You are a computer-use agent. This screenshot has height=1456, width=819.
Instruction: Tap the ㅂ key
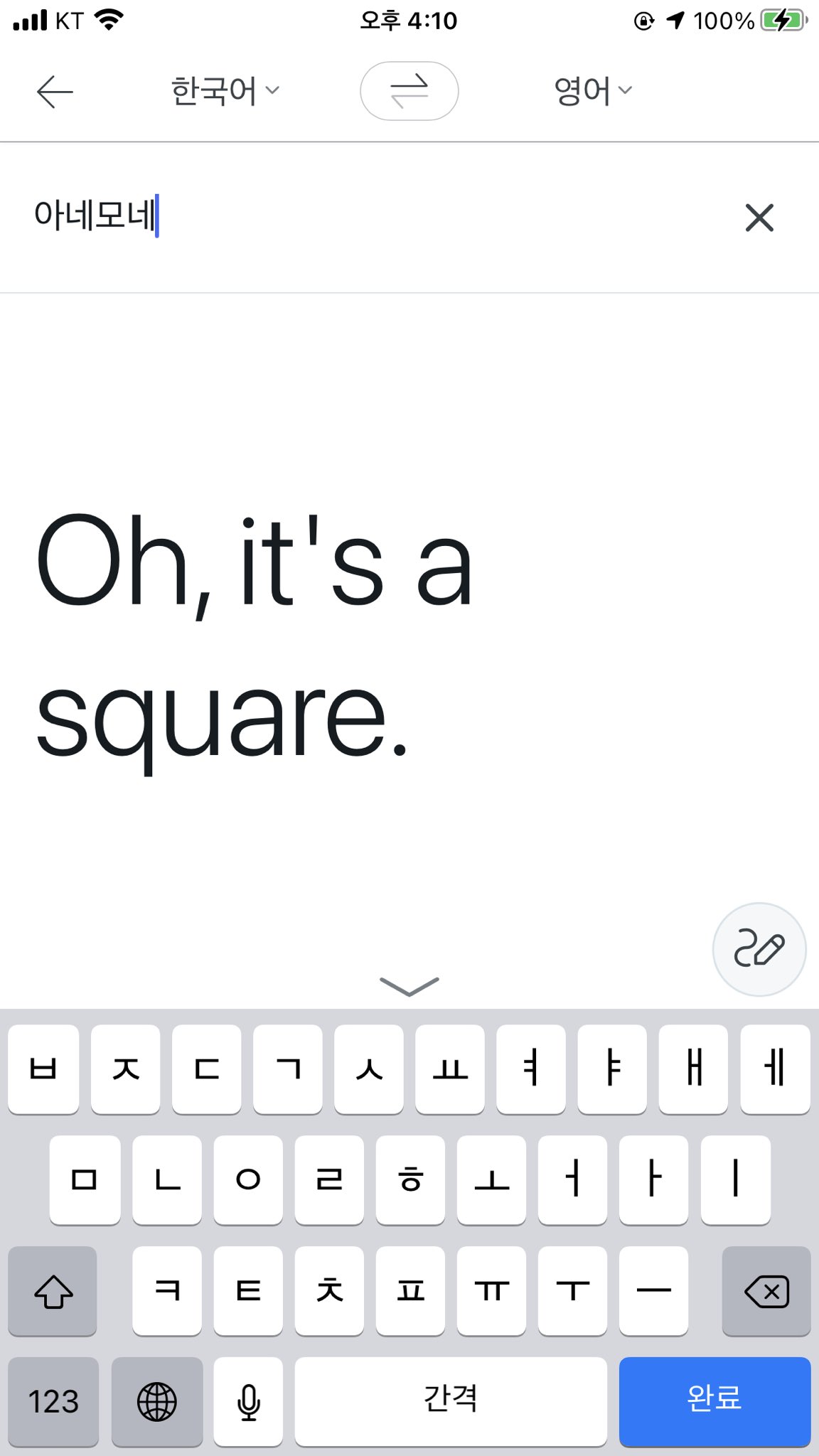(43, 1069)
